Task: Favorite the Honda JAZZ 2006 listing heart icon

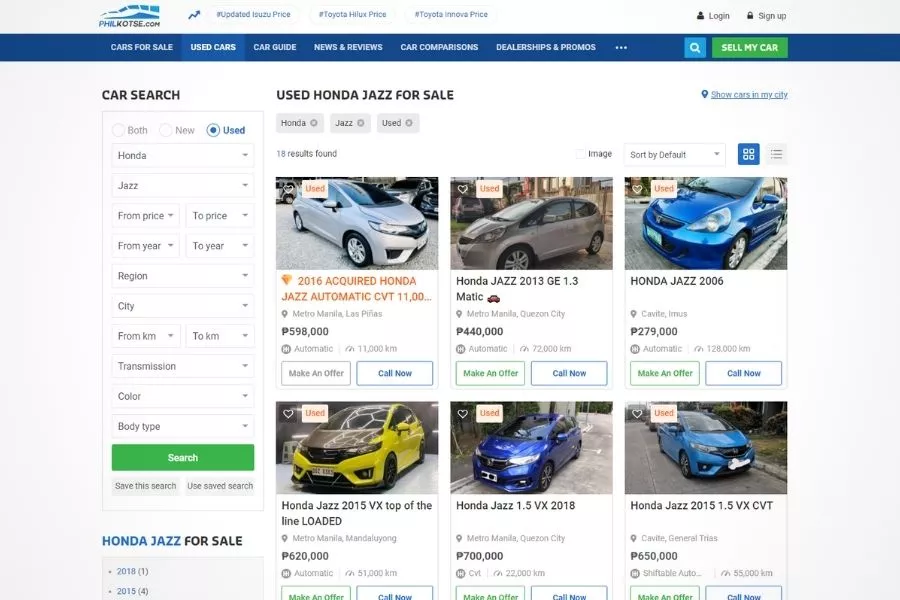Action: [x=637, y=188]
